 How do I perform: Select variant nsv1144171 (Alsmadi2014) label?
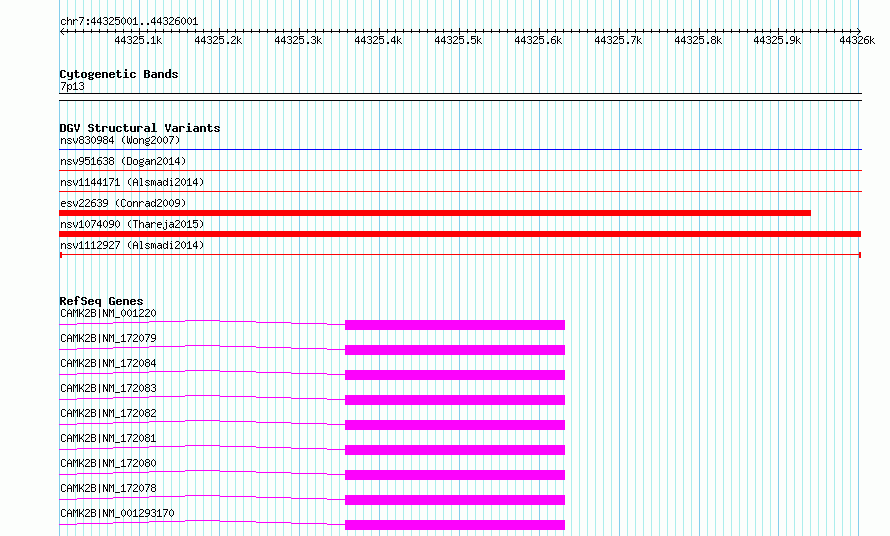pos(132,182)
